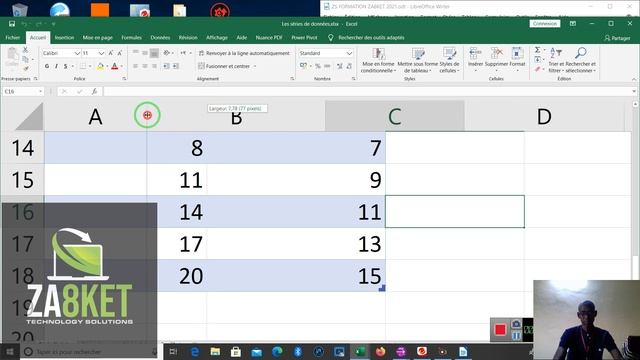Click AutoSum sigma icon
640x360 pixels.
538,50
